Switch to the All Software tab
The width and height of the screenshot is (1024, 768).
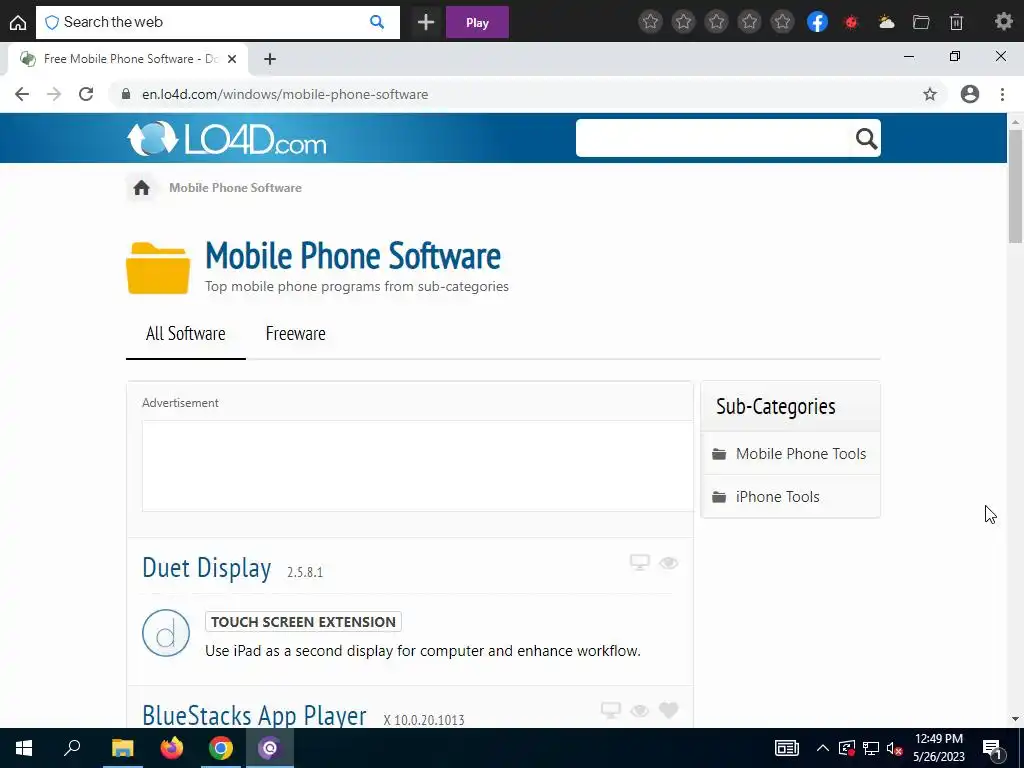(x=185, y=334)
